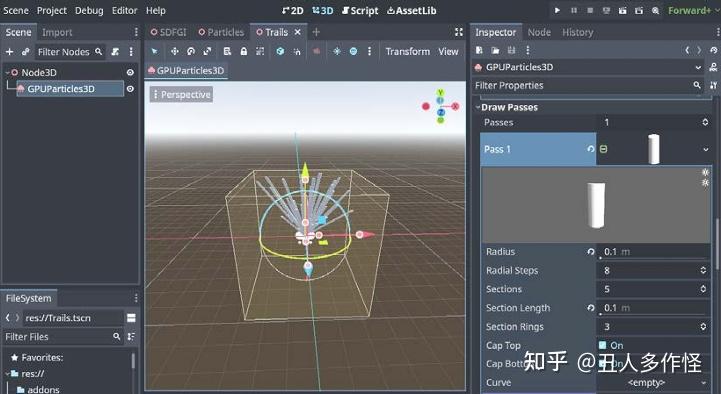Viewport: 721px width, 394px height.
Task: Switch to the 2D workspace
Action: (x=292, y=10)
